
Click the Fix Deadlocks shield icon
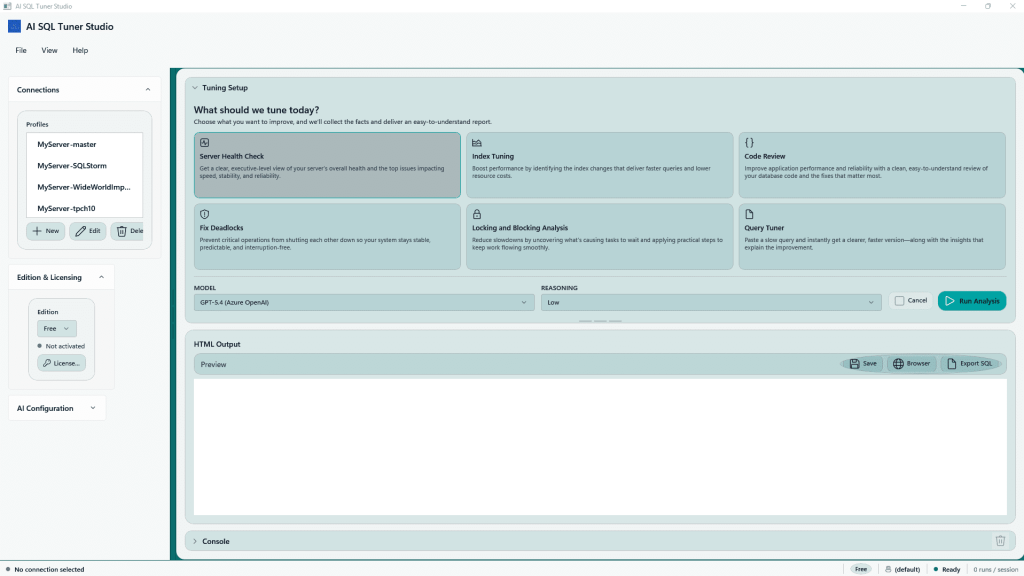pyautogui.click(x=204, y=214)
